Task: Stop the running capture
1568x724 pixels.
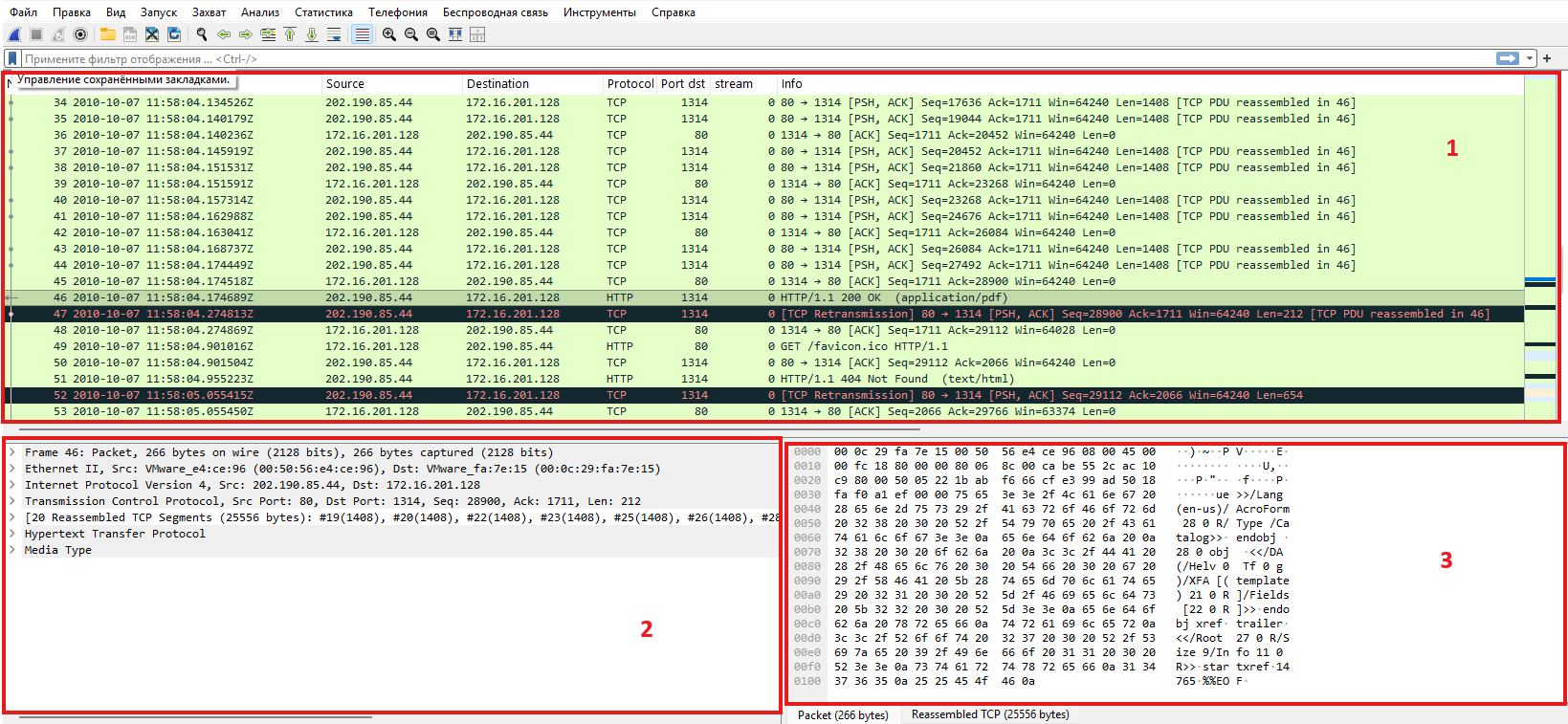Action: coord(36,34)
